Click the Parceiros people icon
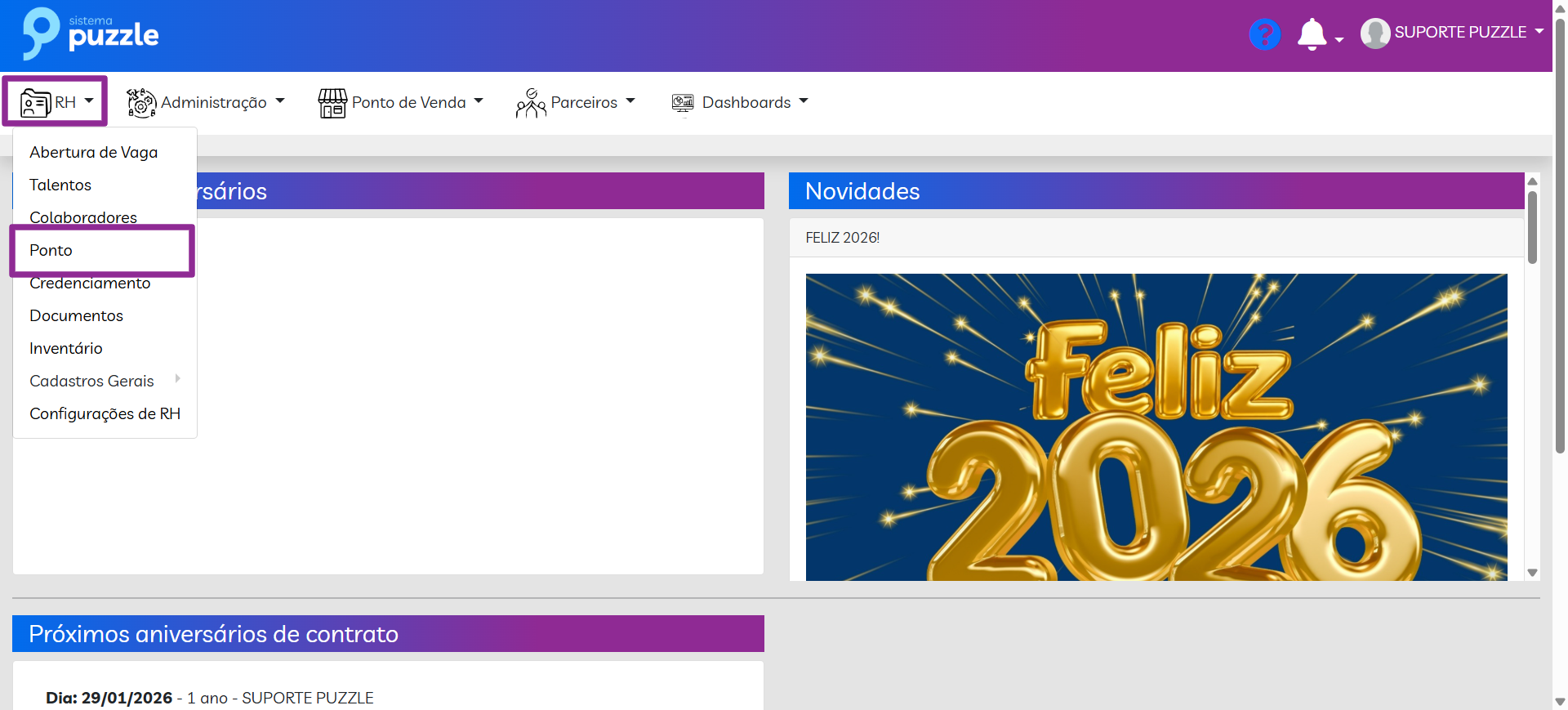The image size is (1568, 710). (x=531, y=103)
